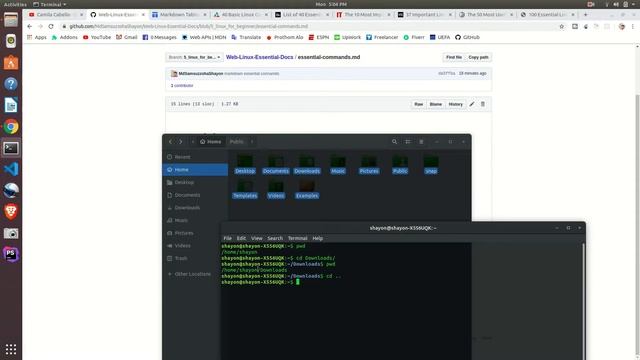Show applications grid in dock
Viewport: 640px width, 360px height.
click(11, 349)
